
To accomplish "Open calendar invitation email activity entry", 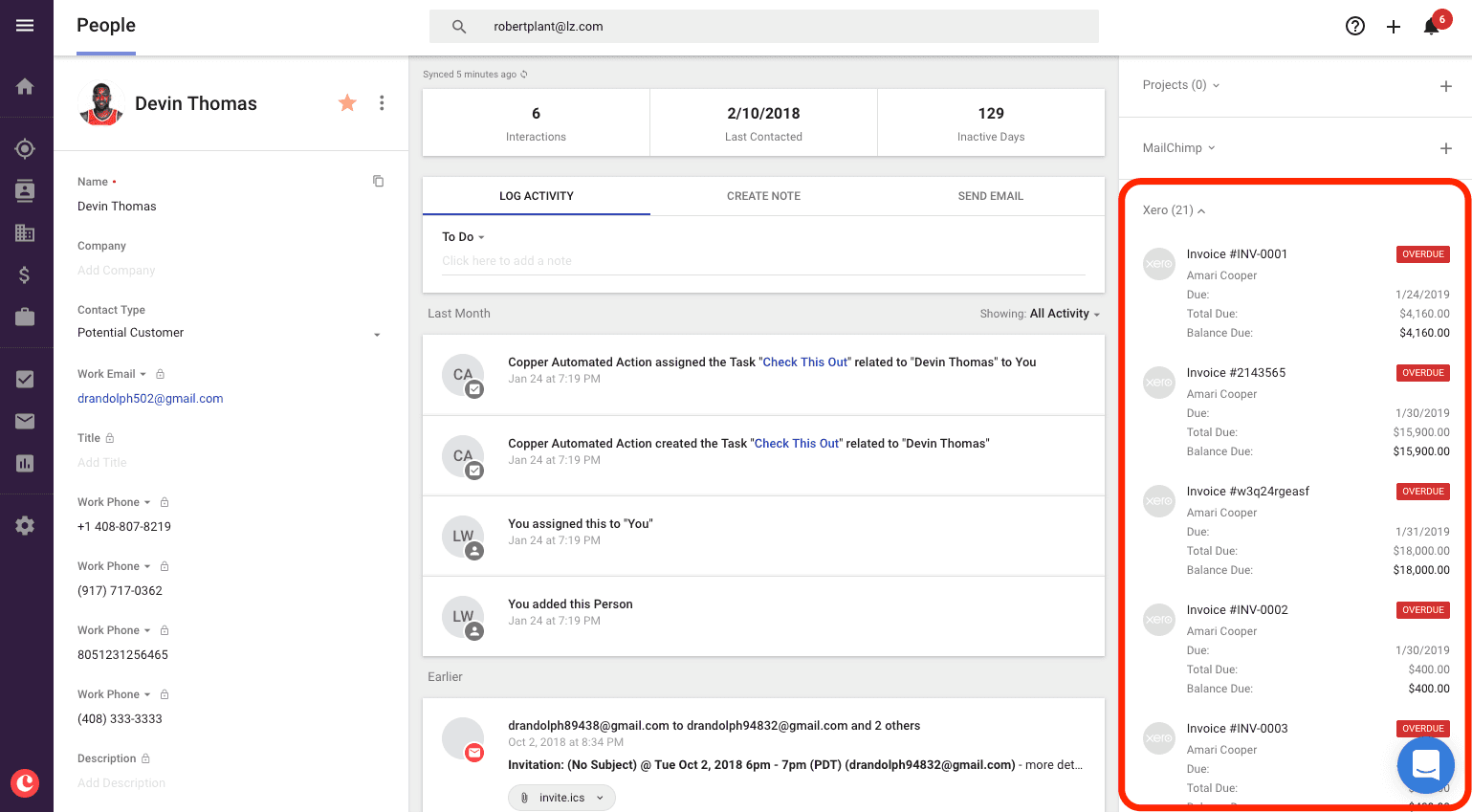I will pyautogui.click(x=763, y=756).
